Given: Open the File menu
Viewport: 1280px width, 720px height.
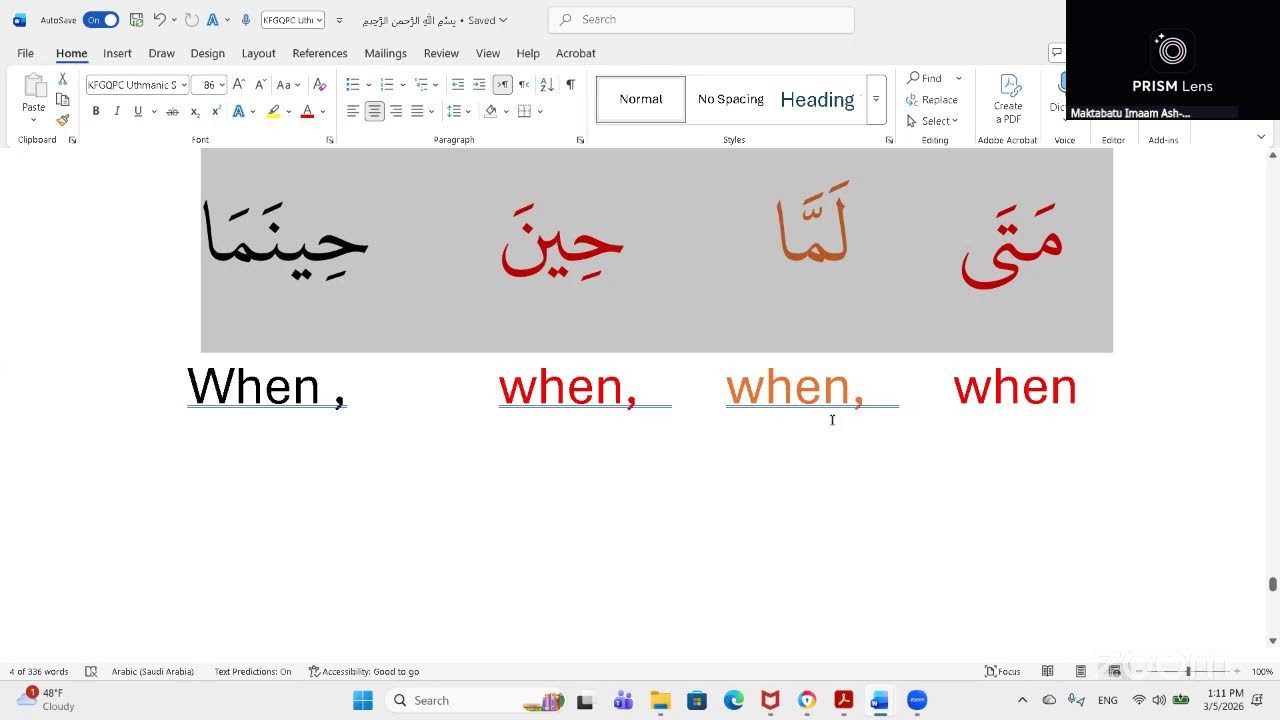Looking at the screenshot, I should [25, 53].
